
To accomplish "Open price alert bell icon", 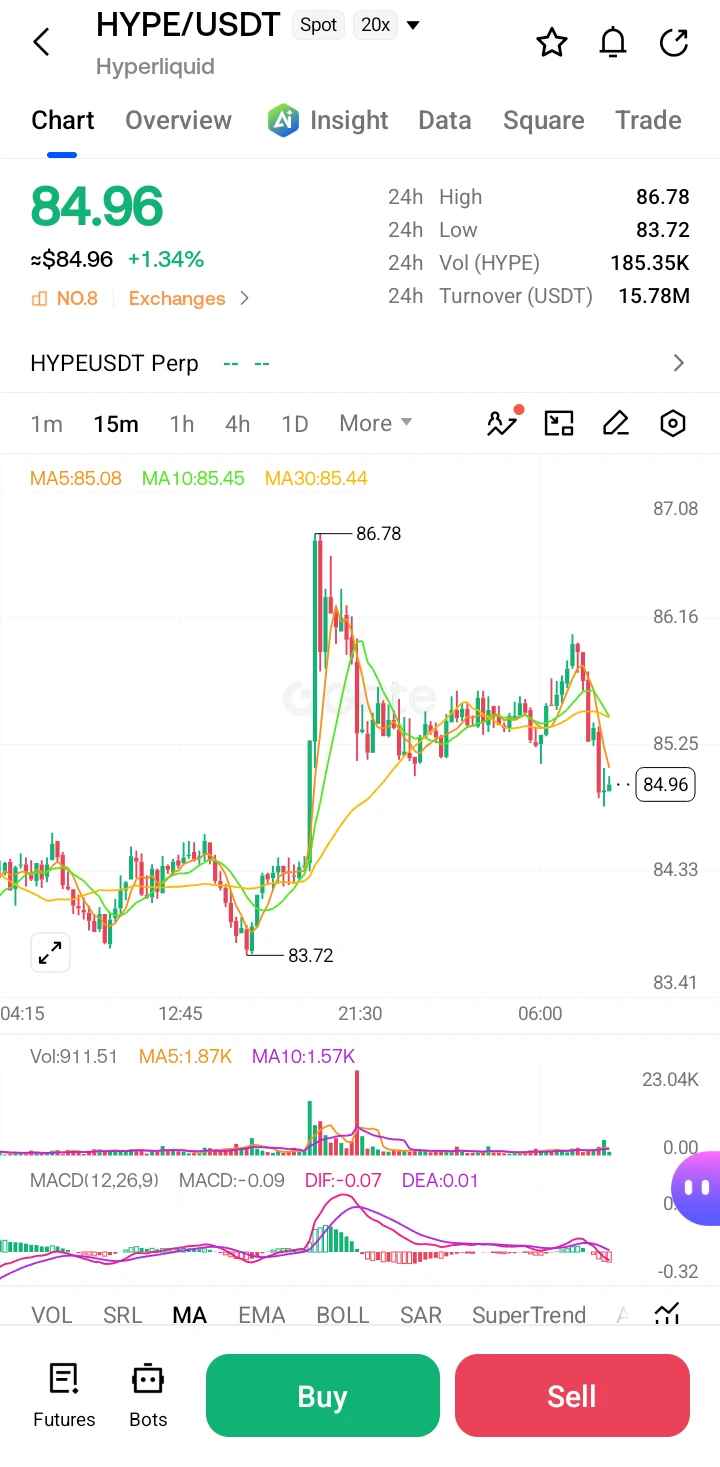I will [x=613, y=42].
